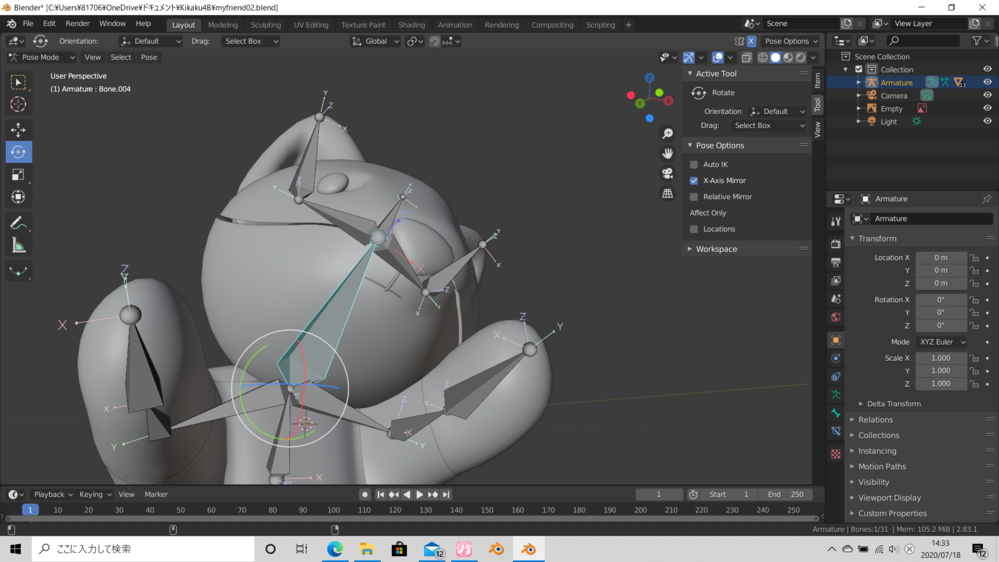Toggle X-ray display
This screenshot has width=999, height=562.
pyautogui.click(x=747, y=57)
